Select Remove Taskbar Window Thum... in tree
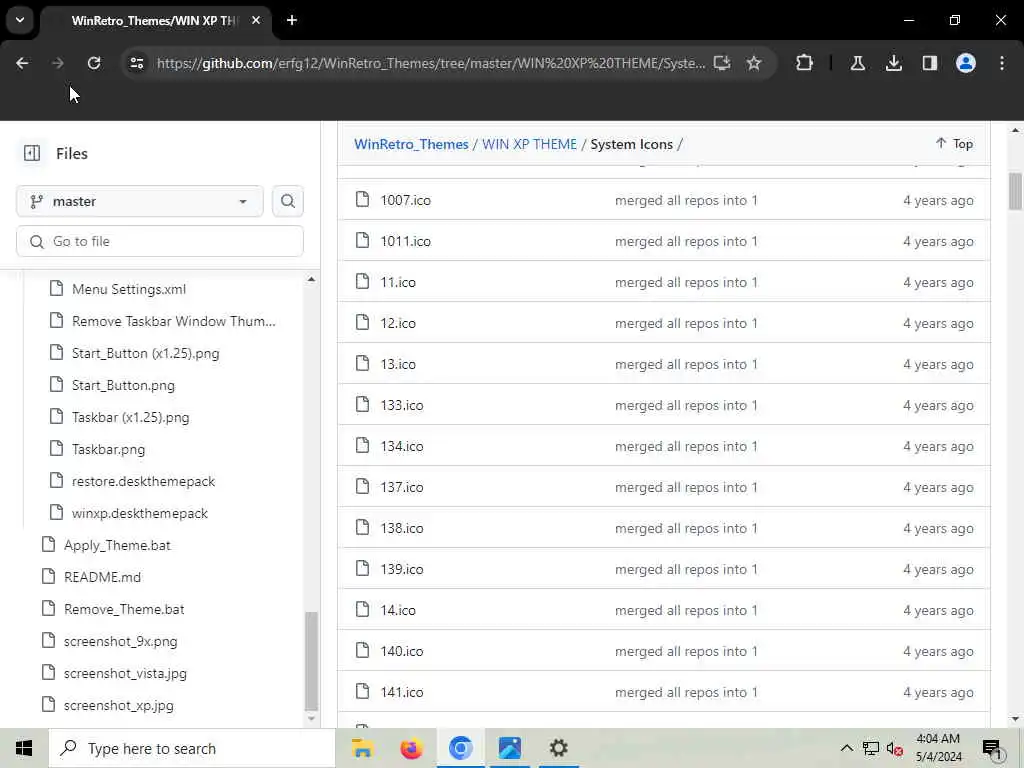The width and height of the screenshot is (1024, 768). click(174, 321)
